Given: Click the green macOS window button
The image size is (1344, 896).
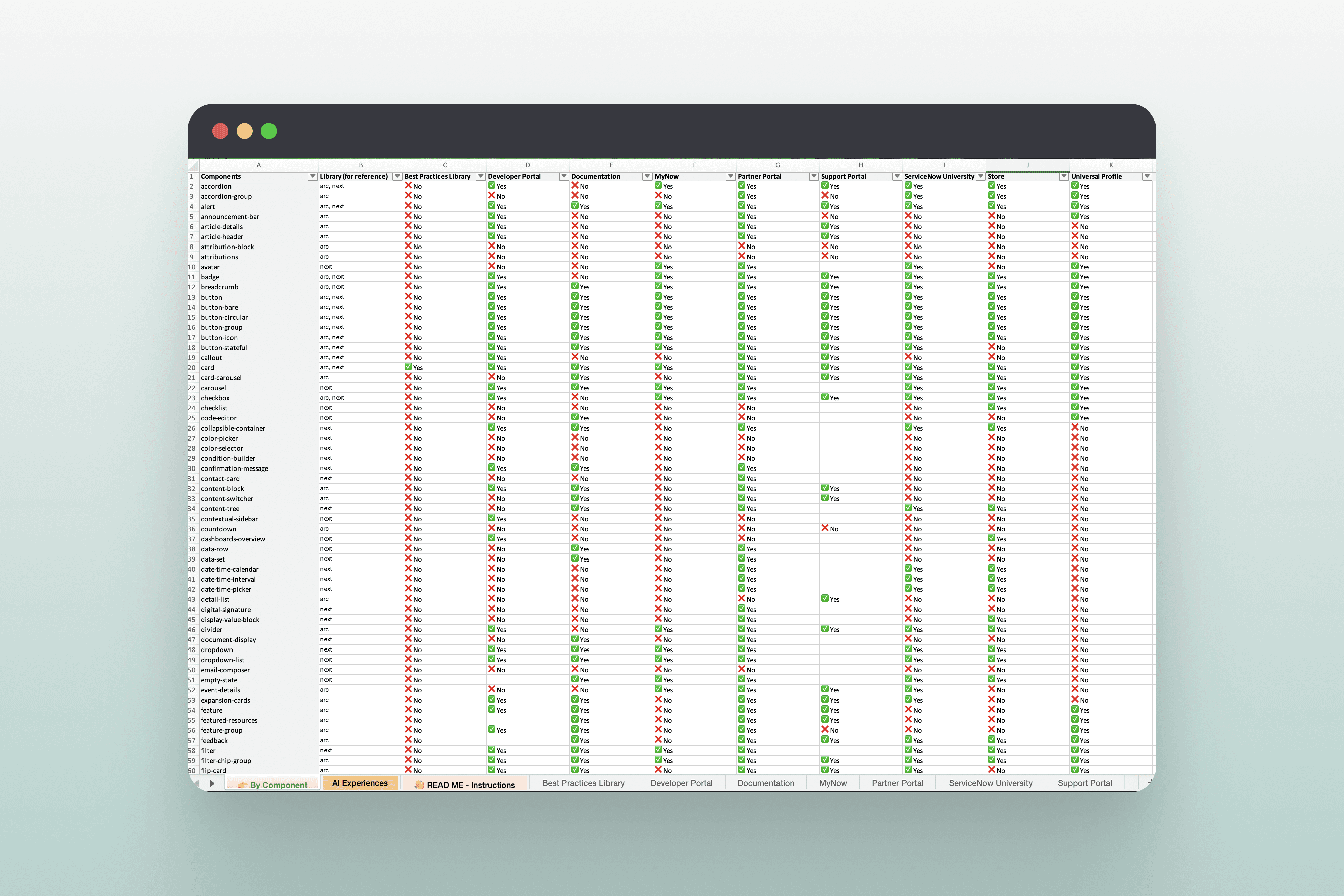Looking at the screenshot, I should pyautogui.click(x=269, y=131).
